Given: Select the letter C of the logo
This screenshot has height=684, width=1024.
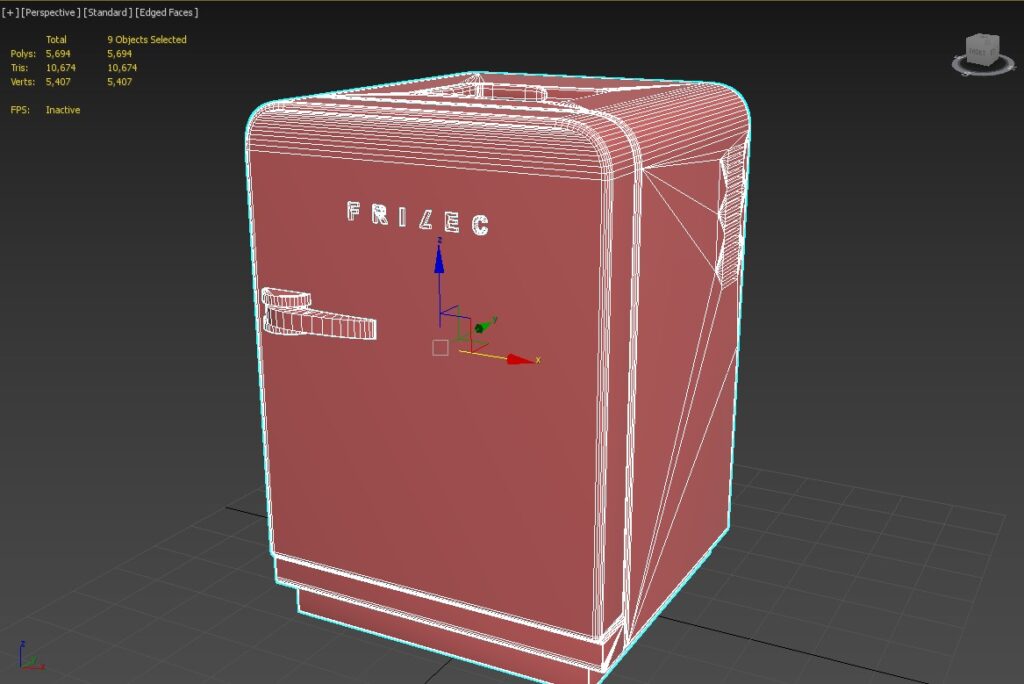Looking at the screenshot, I should coord(480,225).
